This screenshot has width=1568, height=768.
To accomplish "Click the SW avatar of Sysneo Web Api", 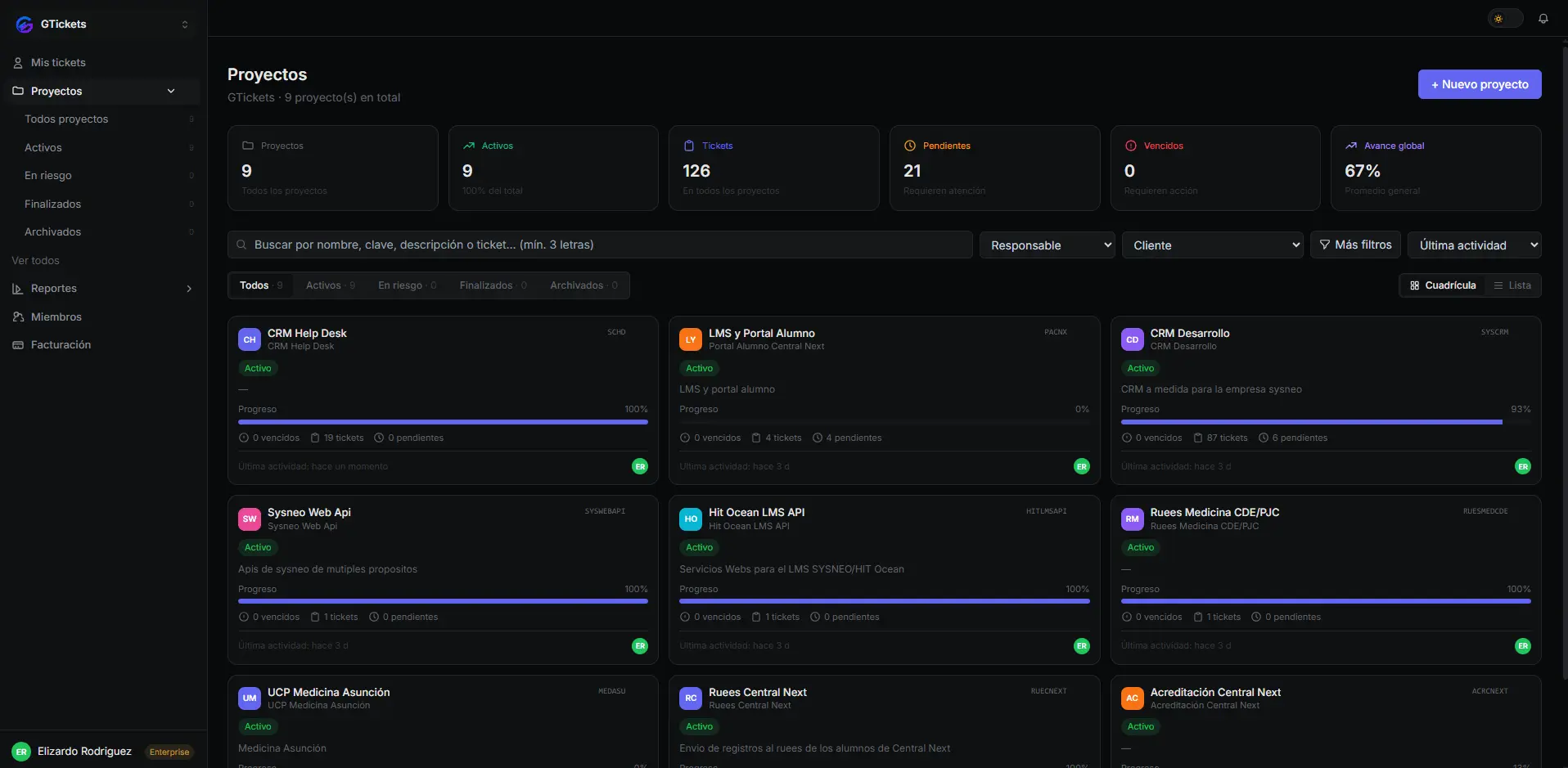I will (250, 519).
